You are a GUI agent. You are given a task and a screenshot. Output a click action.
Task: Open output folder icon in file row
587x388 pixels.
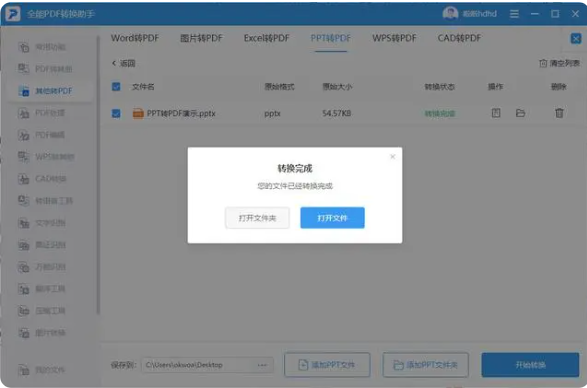coord(520,113)
